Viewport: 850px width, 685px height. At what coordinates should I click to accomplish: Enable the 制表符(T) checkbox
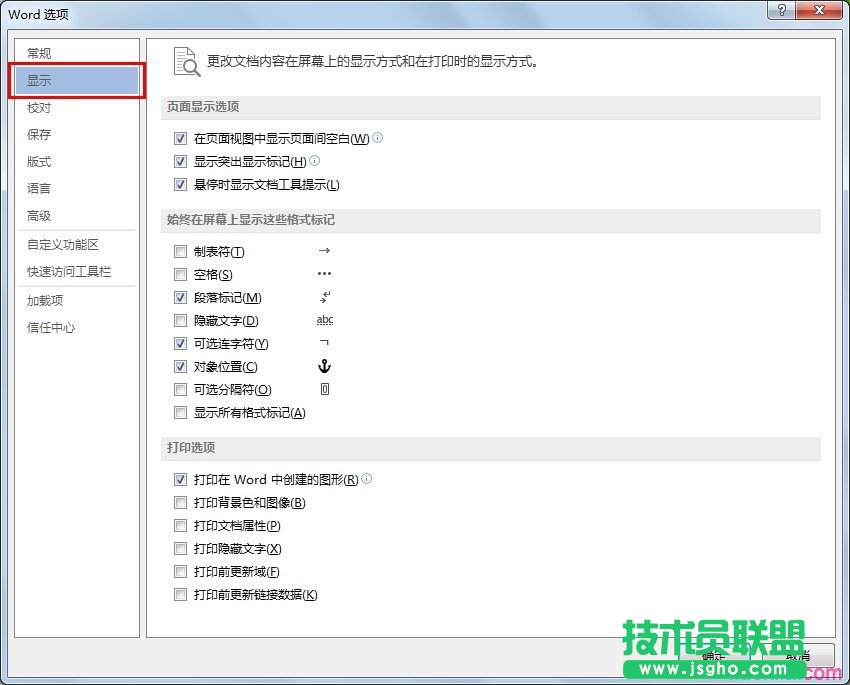180,252
